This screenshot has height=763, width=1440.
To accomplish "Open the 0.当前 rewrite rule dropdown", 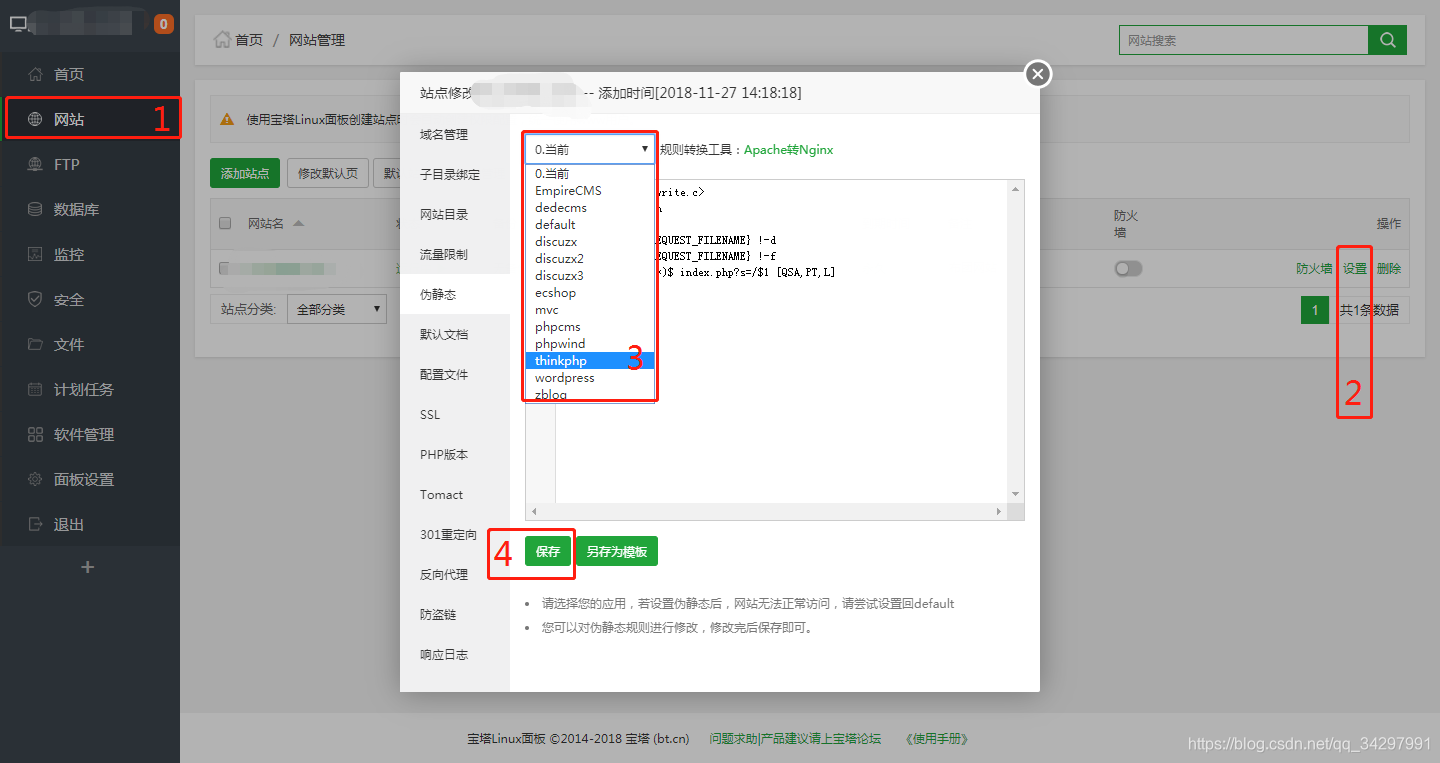I will point(590,149).
